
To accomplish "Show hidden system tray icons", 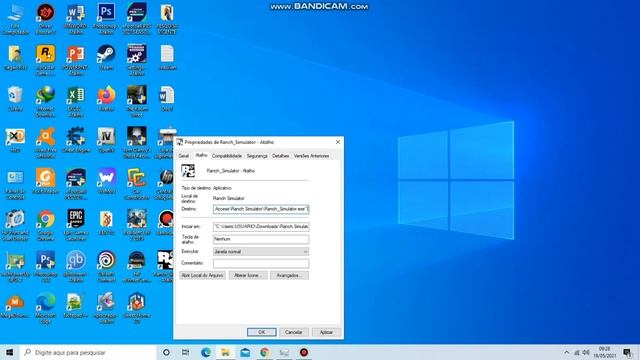I will (x=567, y=352).
